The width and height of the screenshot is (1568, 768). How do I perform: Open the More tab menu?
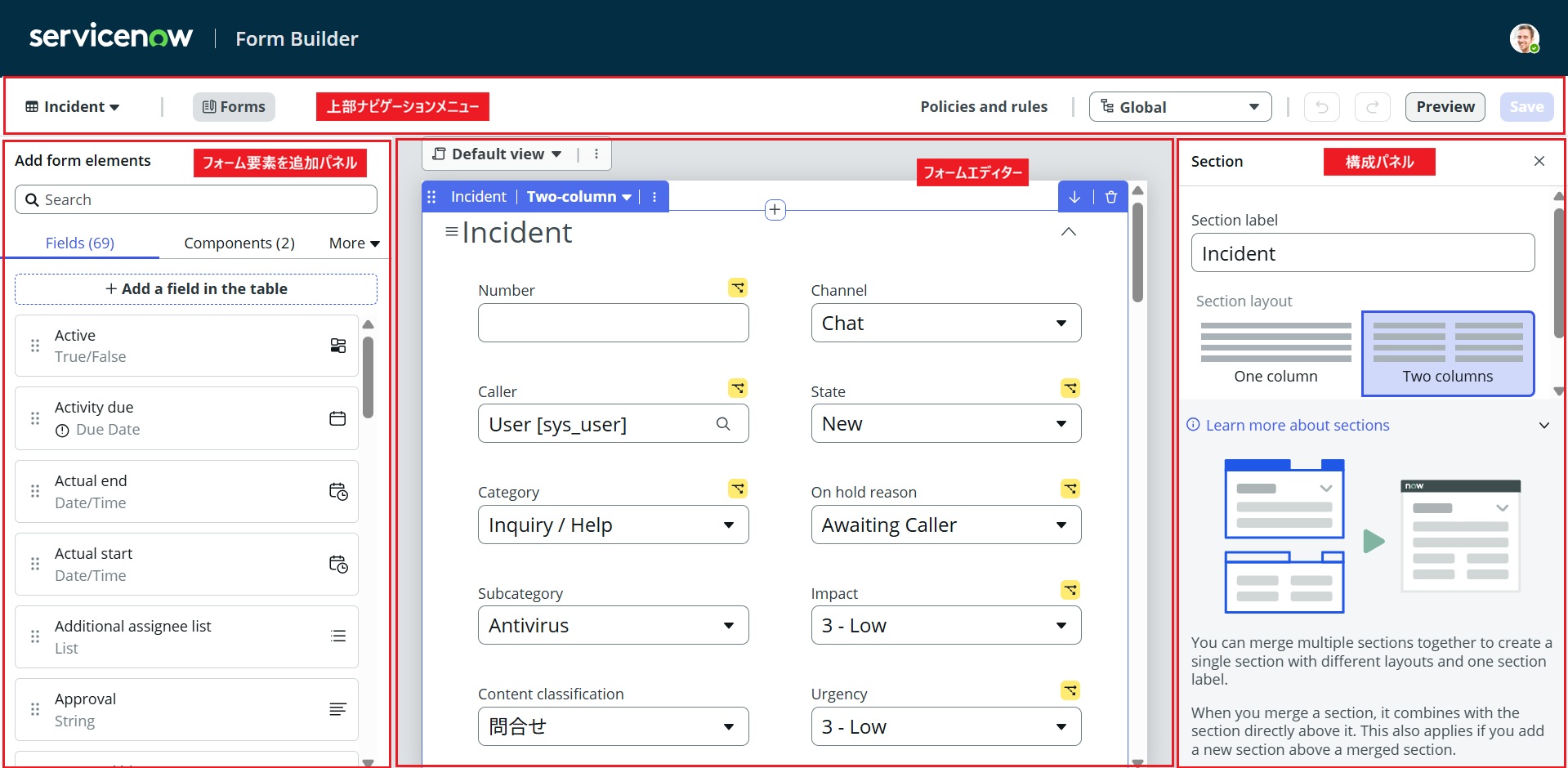(354, 243)
